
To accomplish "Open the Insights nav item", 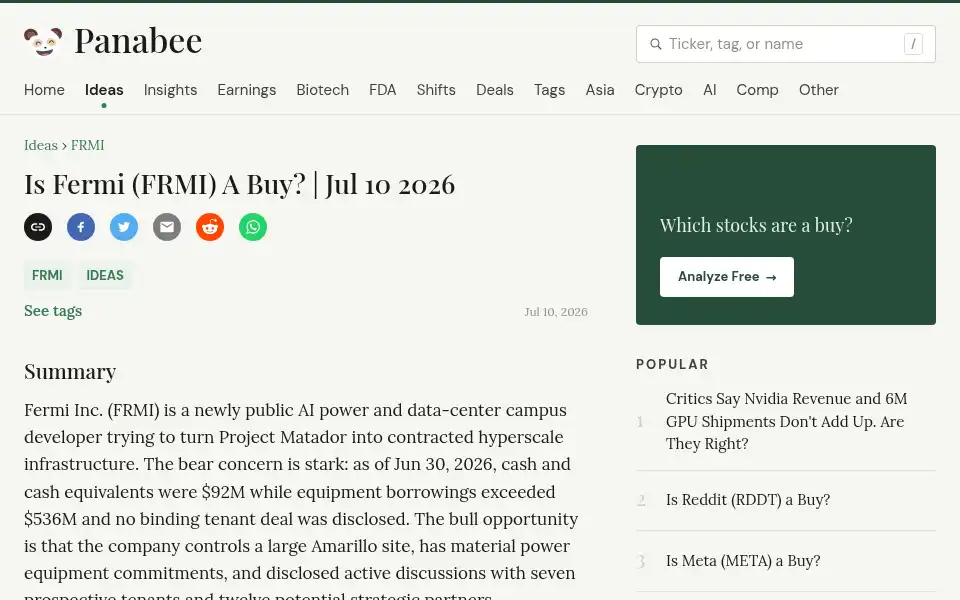I will (x=170, y=90).
